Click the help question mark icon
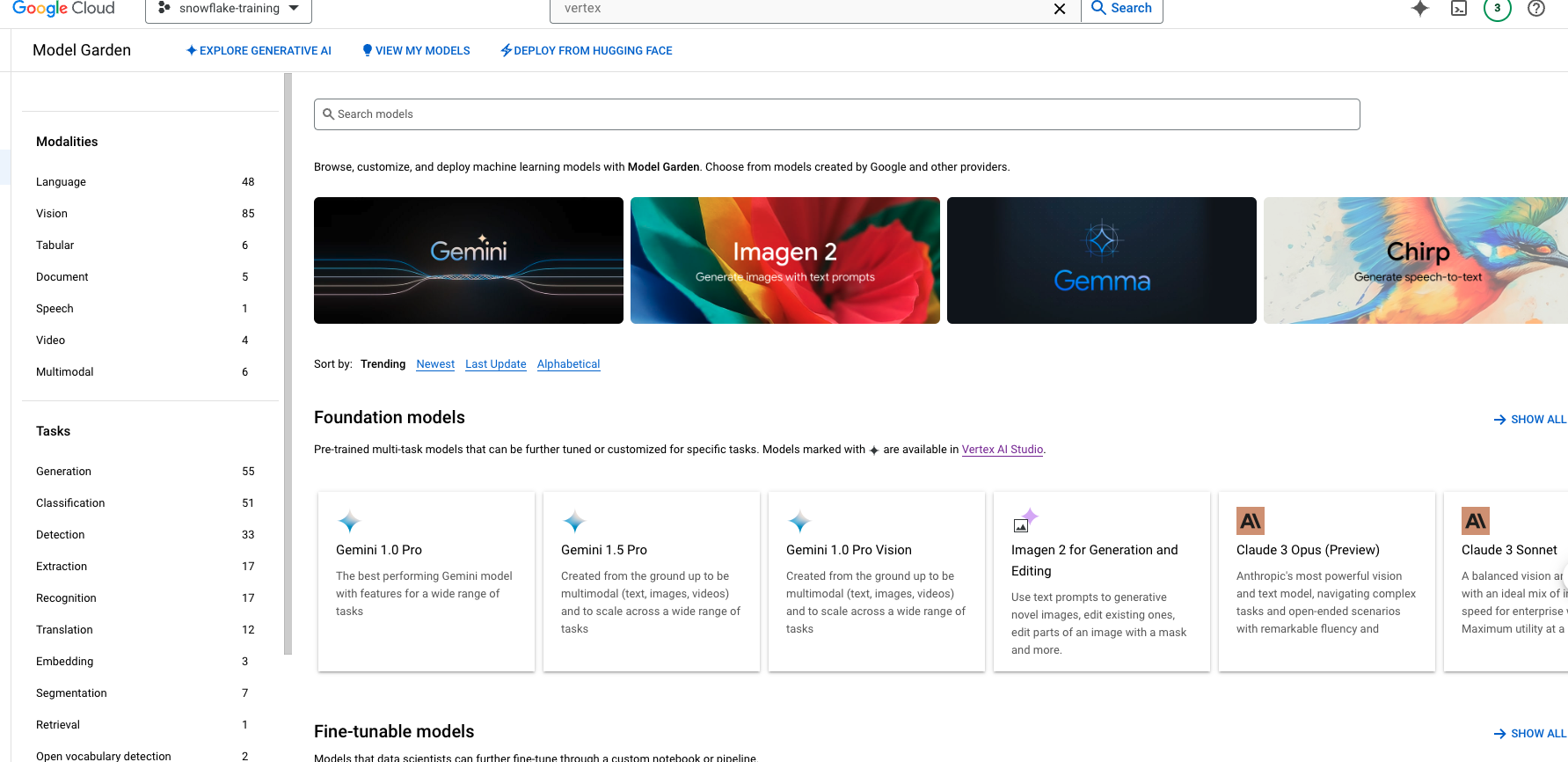Image resolution: width=1568 pixels, height=762 pixels. tap(1535, 9)
